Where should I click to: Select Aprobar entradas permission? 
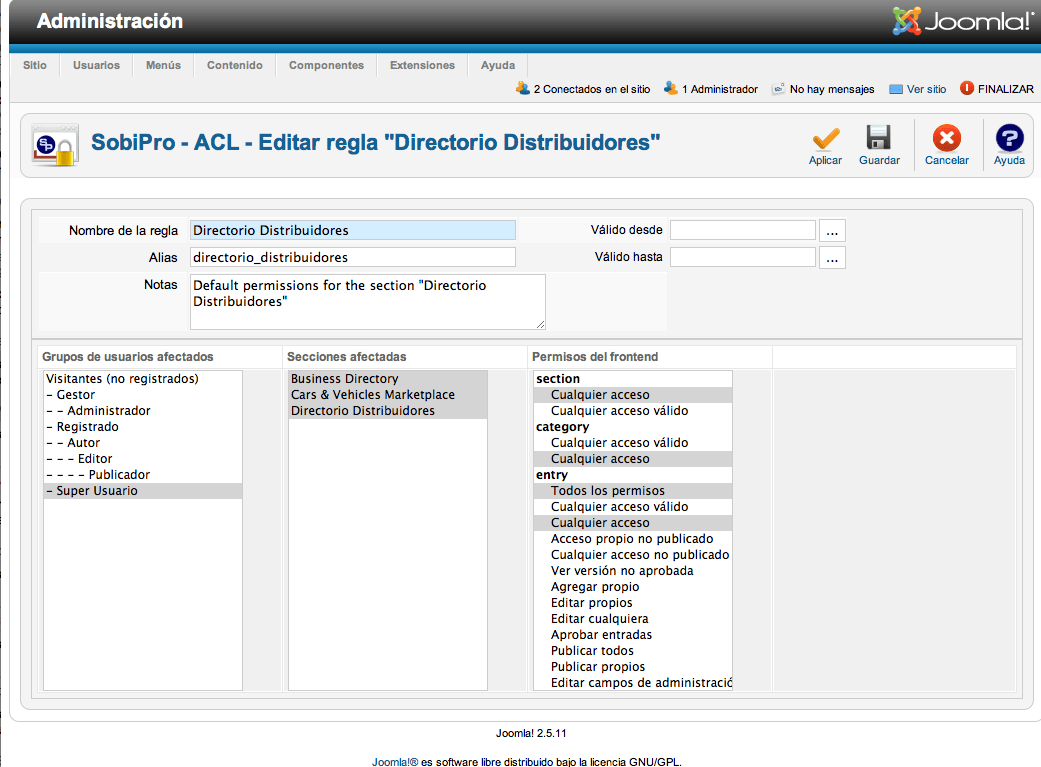point(633,634)
